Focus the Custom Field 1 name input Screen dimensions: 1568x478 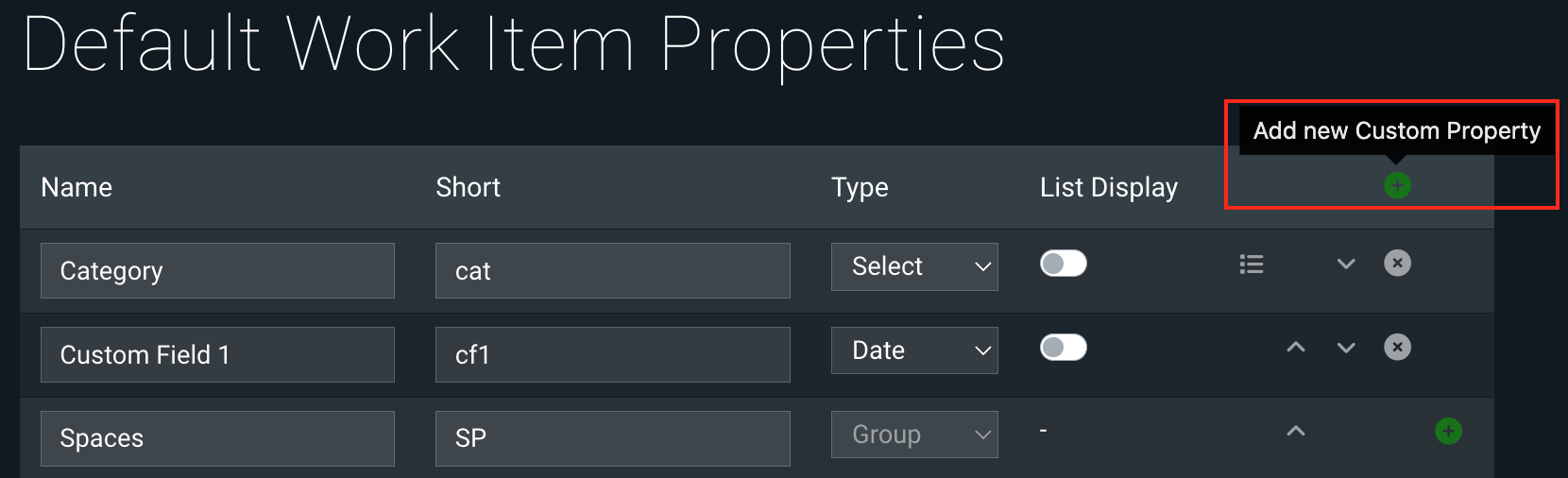217,355
